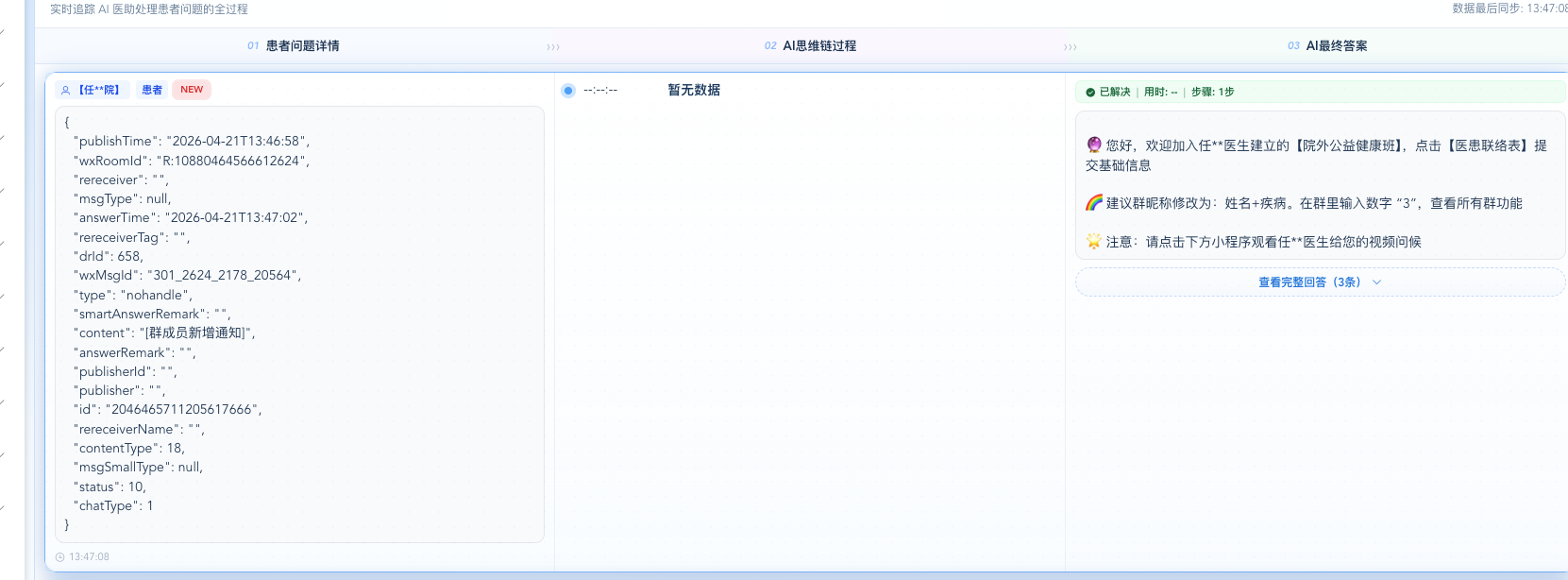
Task: Click the 患者 role tag
Action: pos(152,90)
